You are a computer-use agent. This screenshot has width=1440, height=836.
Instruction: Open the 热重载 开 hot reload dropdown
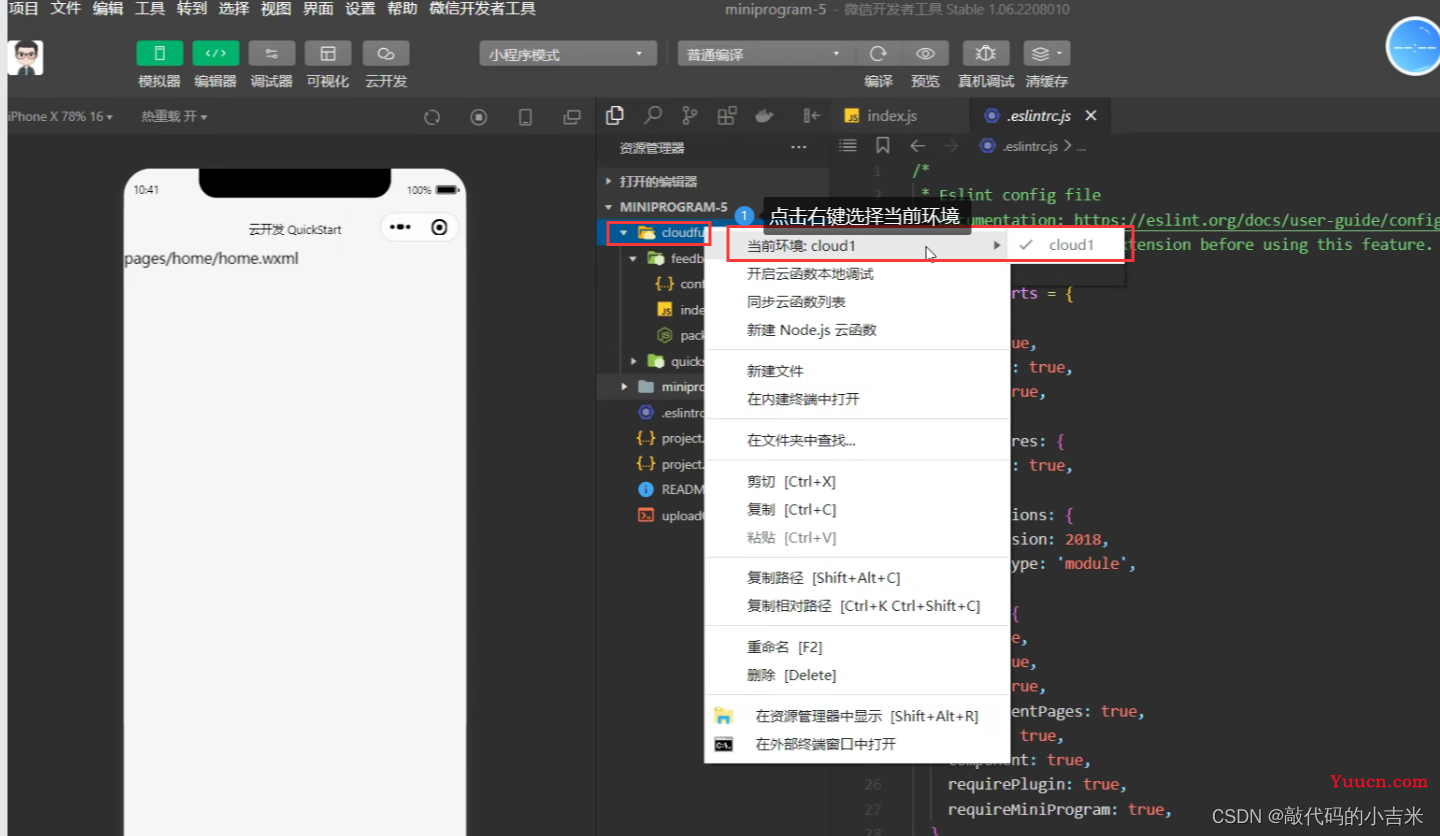pos(174,116)
